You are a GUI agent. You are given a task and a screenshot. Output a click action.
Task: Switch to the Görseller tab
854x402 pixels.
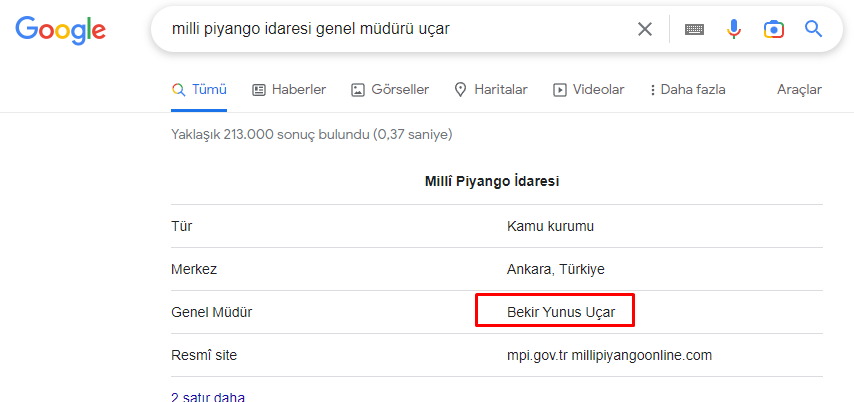pyautogui.click(x=390, y=90)
